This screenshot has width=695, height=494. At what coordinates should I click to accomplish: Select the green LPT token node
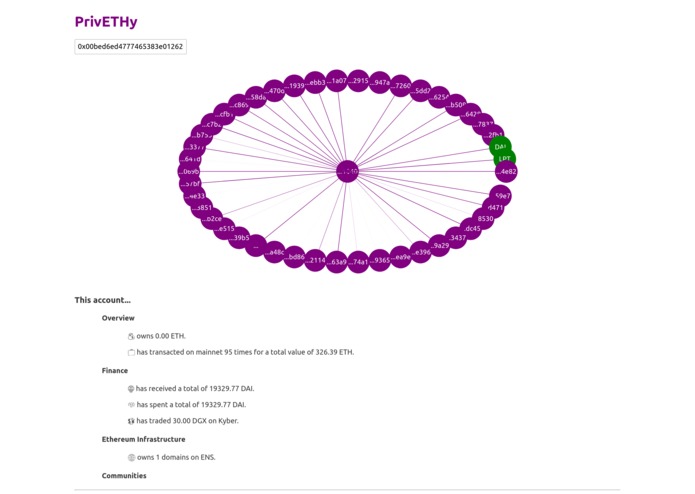coord(504,159)
